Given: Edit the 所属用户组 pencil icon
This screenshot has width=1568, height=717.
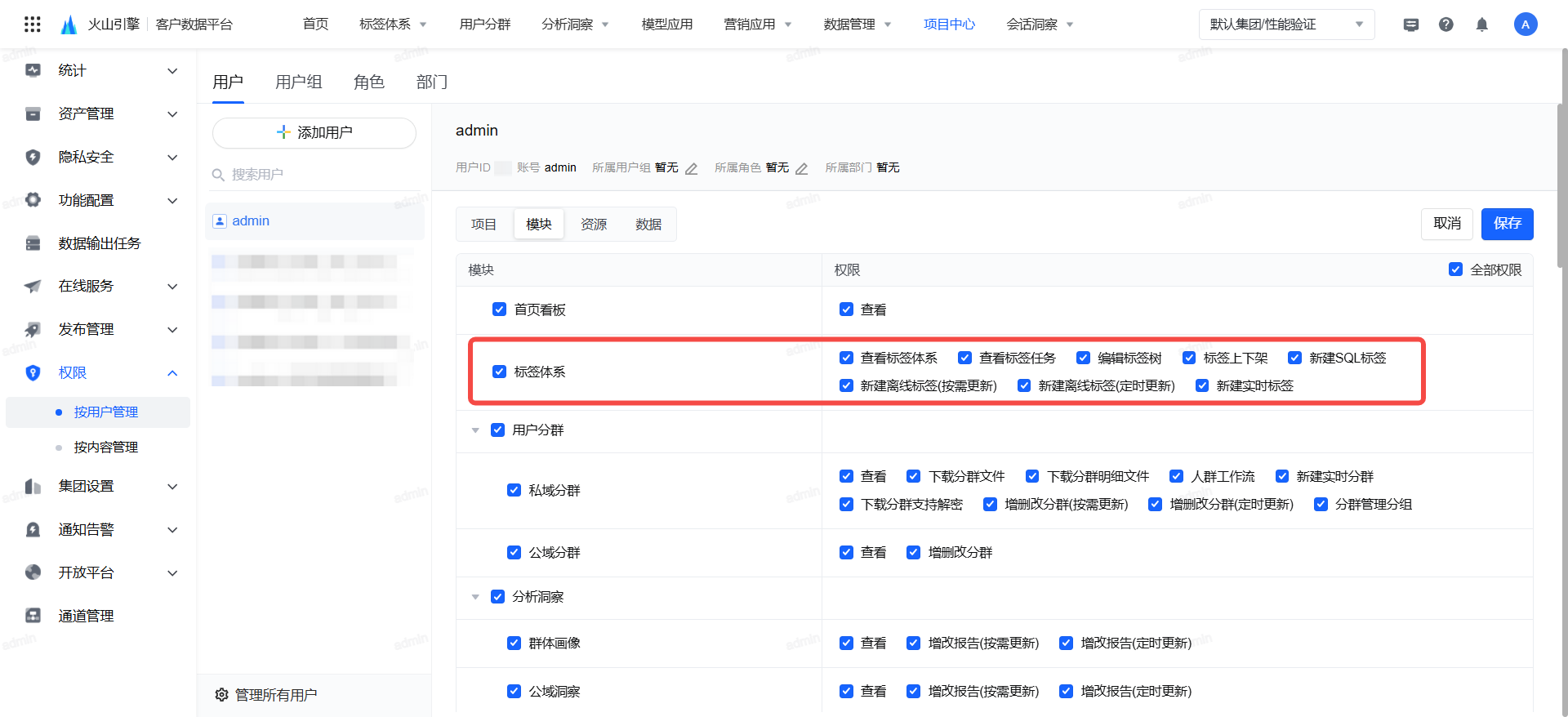Looking at the screenshot, I should click(x=691, y=168).
